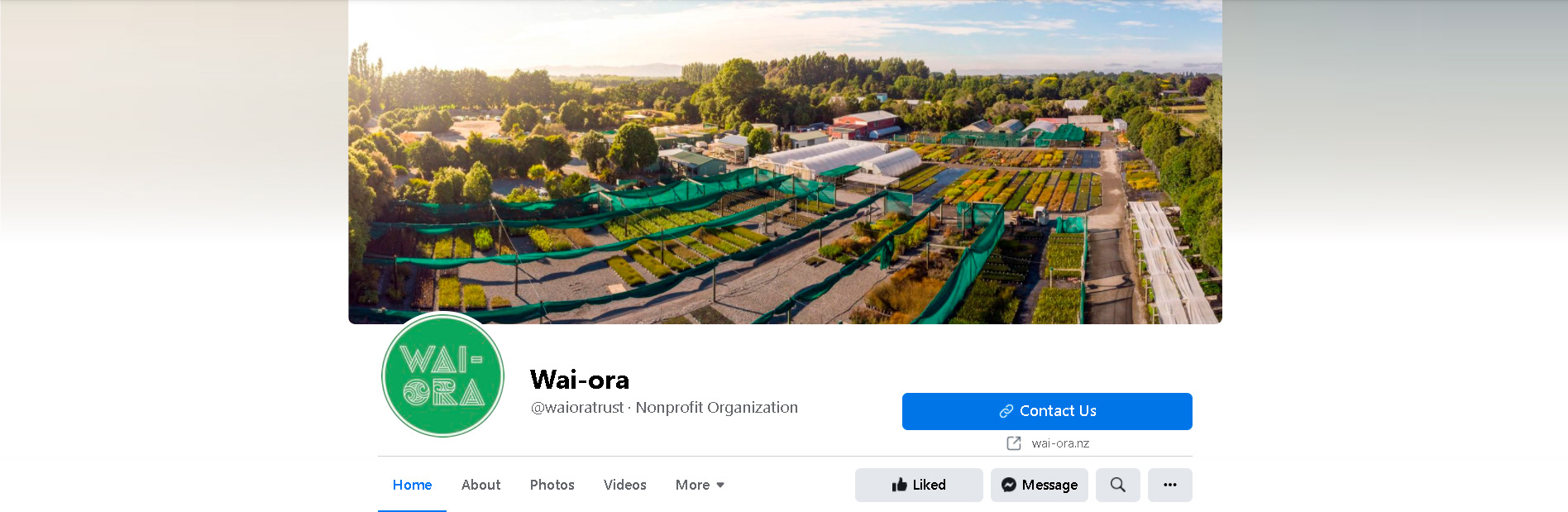Switch to the About tab

(x=480, y=485)
